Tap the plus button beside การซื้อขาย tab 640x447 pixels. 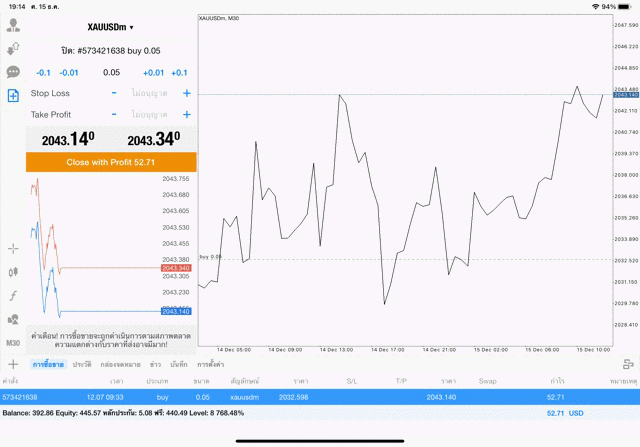point(13,365)
